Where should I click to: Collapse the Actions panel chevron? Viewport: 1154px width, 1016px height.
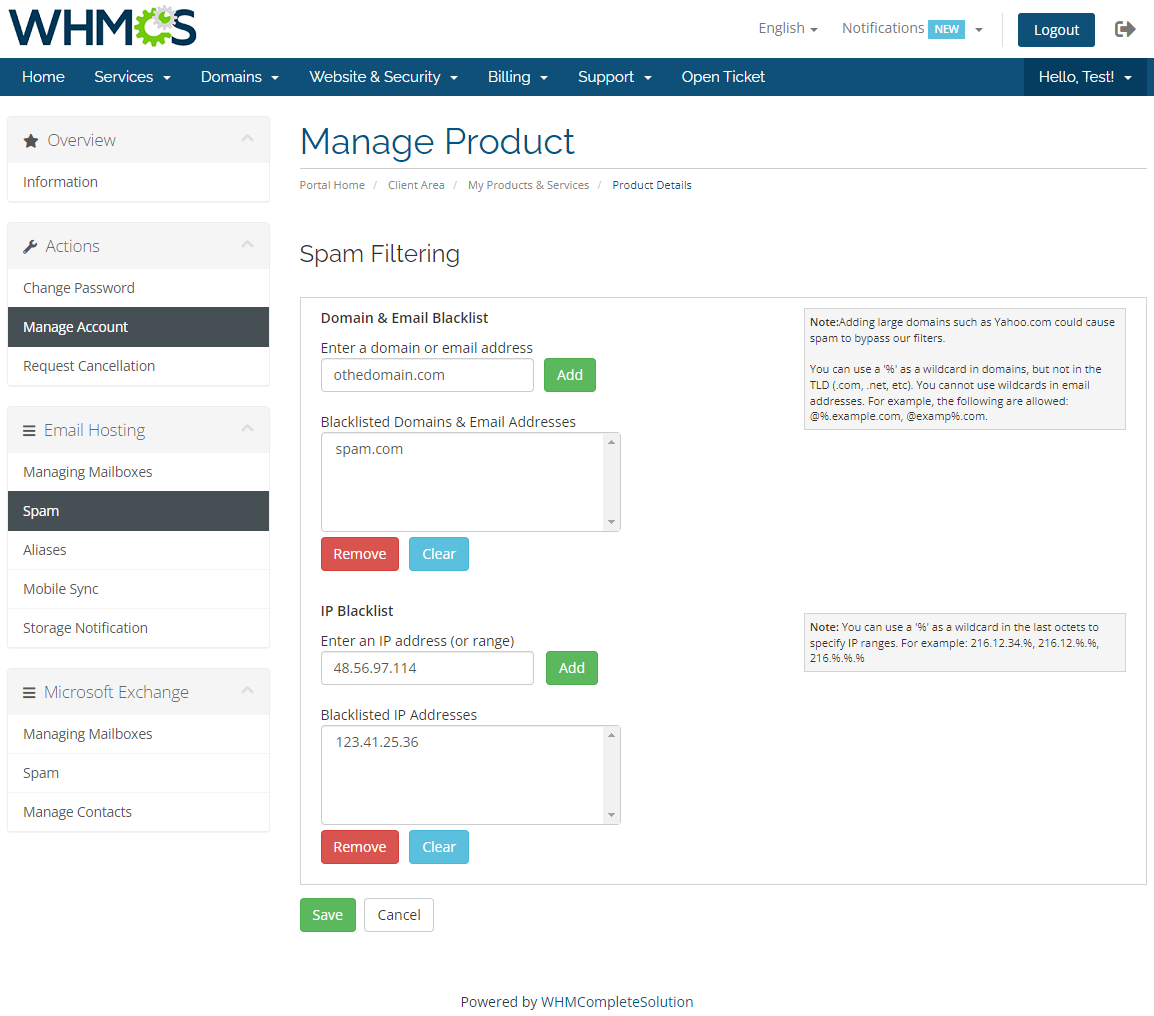coord(247,244)
